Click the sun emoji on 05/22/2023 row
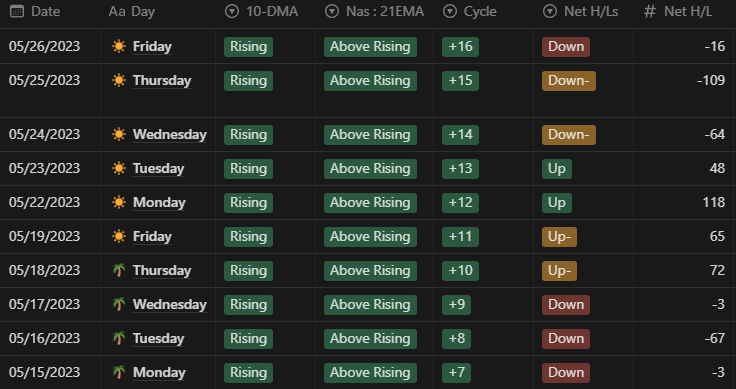This screenshot has height=389, width=736. (119, 203)
